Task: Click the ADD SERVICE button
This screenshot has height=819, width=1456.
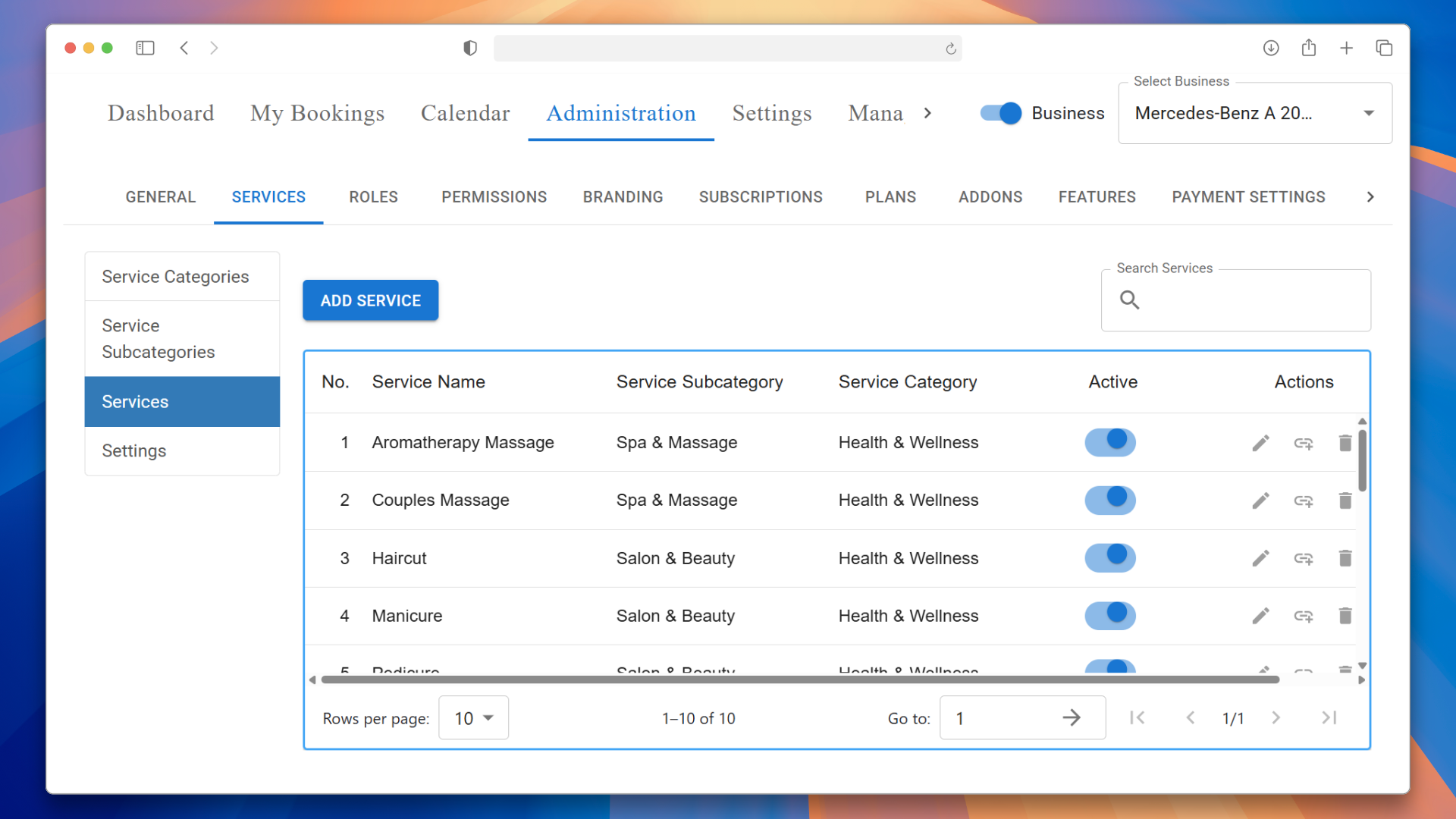Action: point(370,300)
